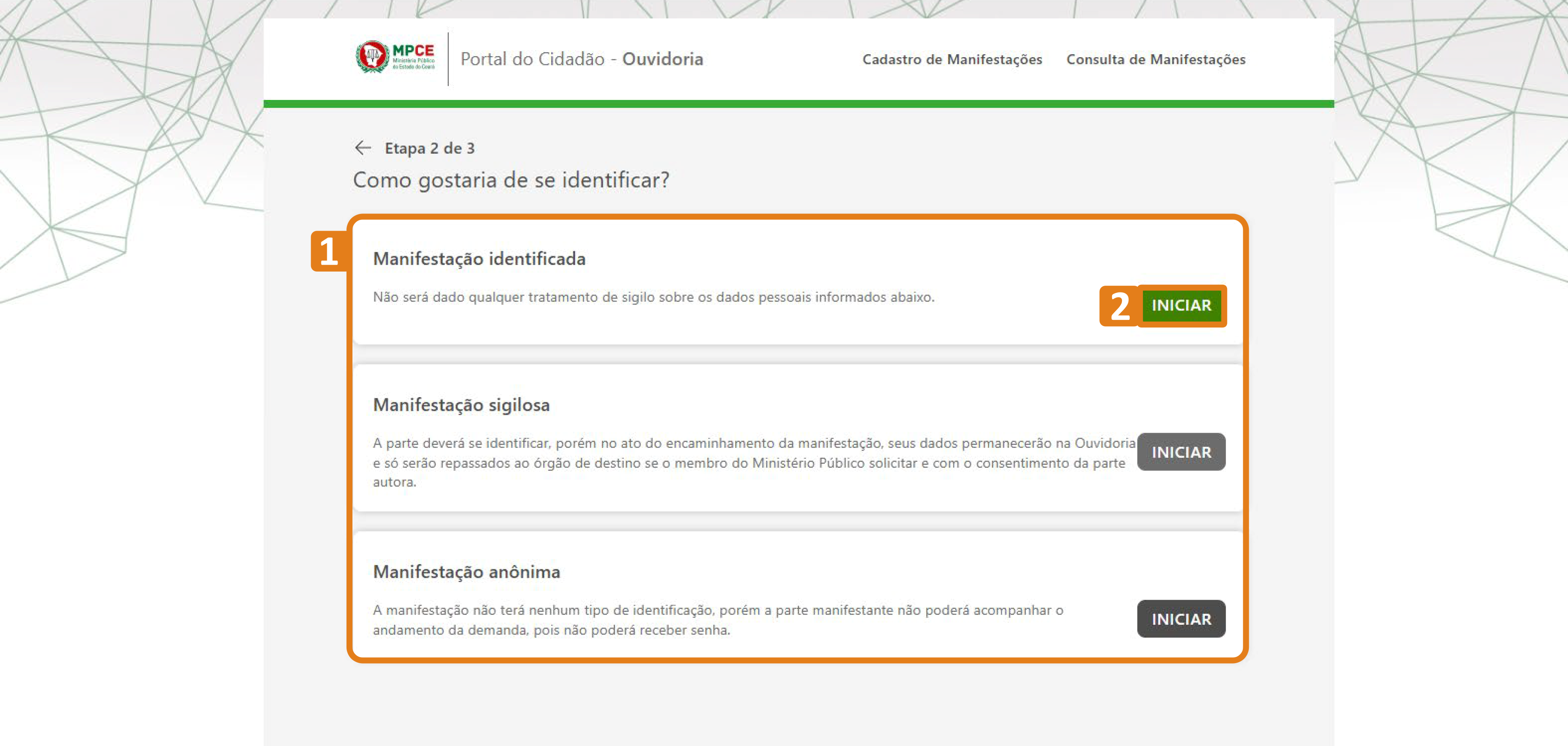Screen dimensions: 1568x746
Task: Click the orange step marker numbered 2
Action: [x=1120, y=306]
